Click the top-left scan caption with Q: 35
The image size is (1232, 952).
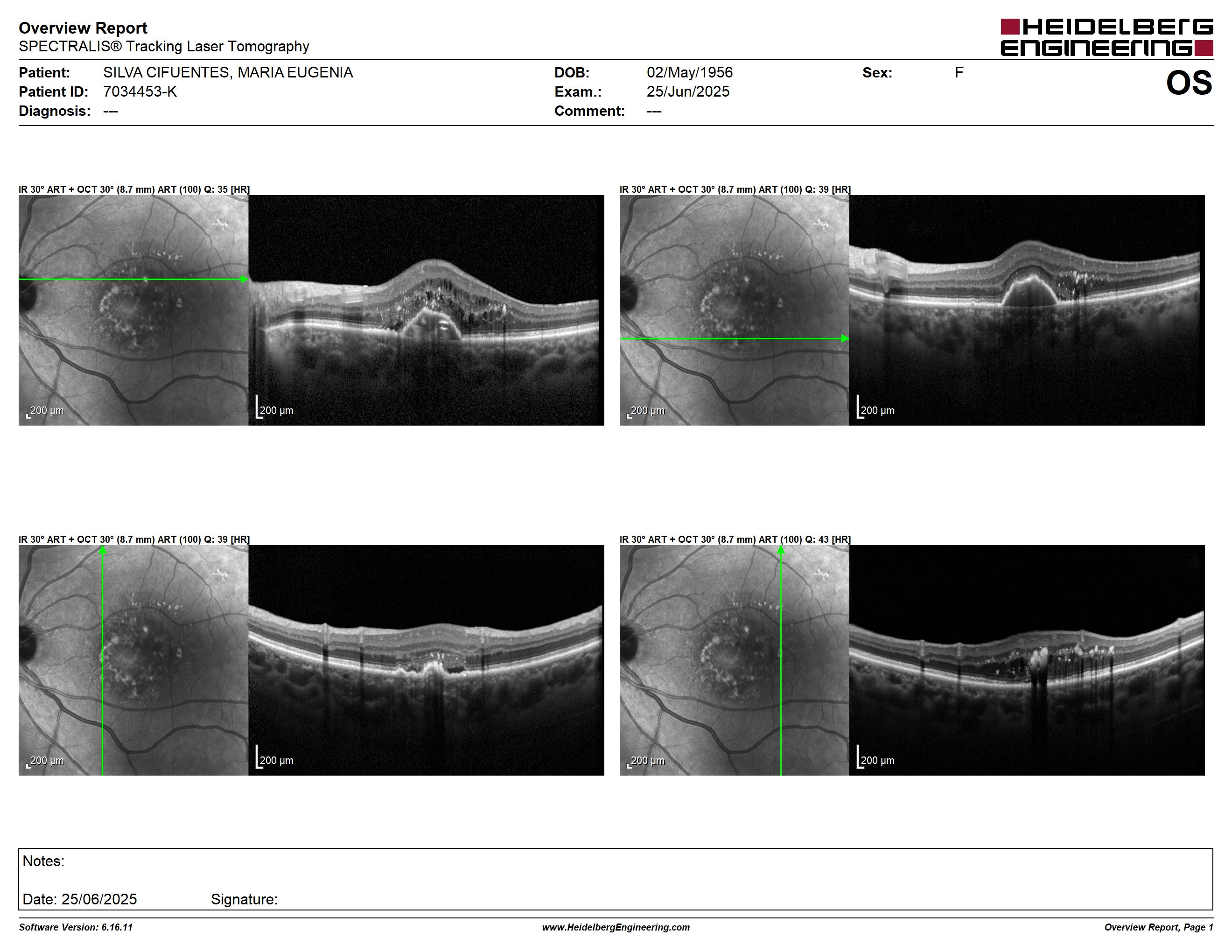pos(134,189)
